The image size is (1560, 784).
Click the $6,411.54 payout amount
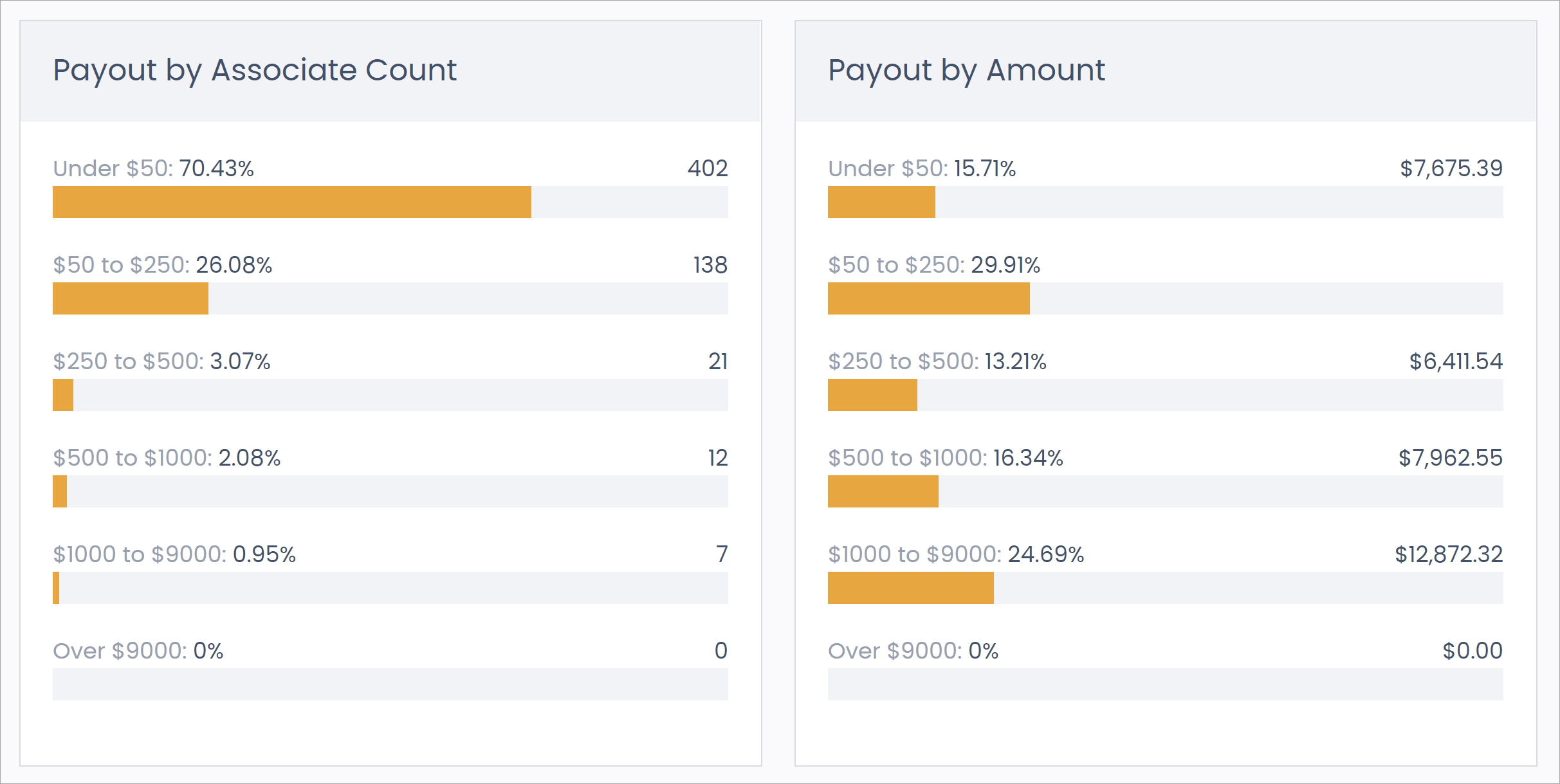tap(1456, 361)
